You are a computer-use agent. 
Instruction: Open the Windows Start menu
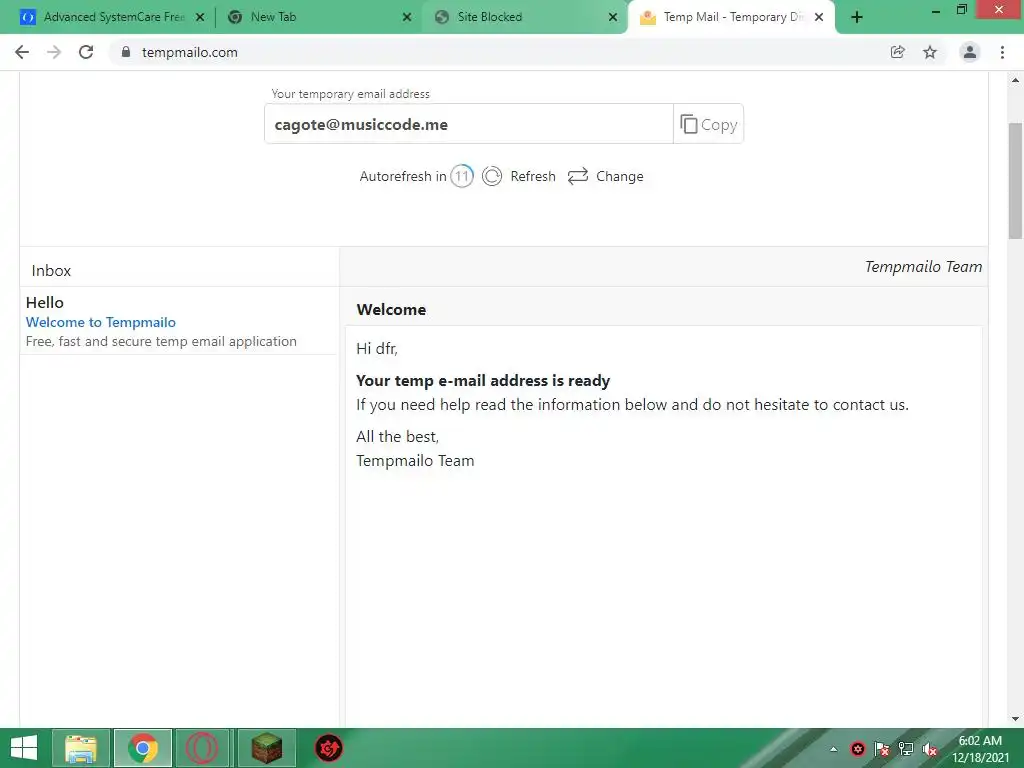point(24,748)
